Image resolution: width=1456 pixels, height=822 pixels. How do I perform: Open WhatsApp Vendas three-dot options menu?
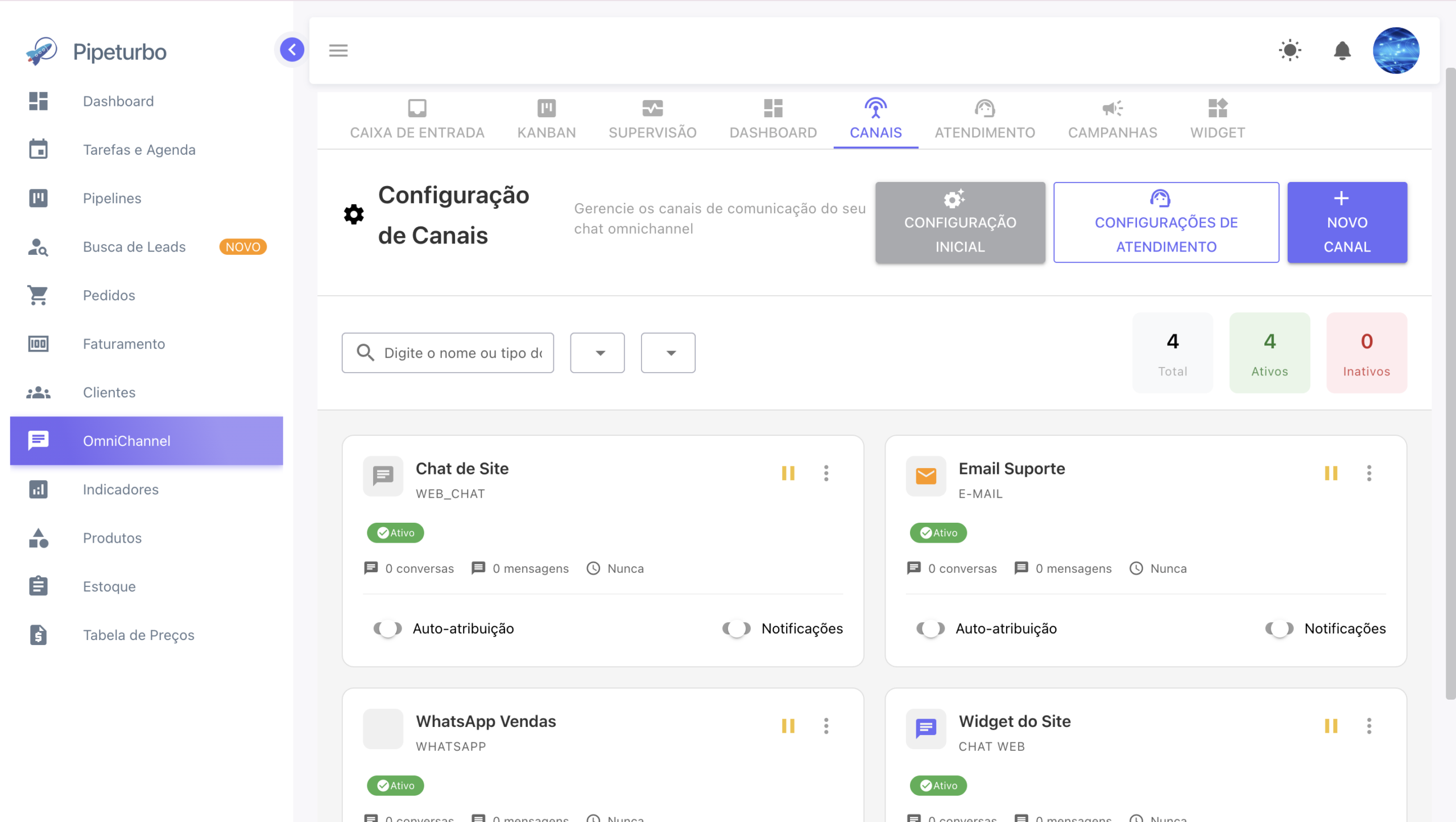click(826, 725)
